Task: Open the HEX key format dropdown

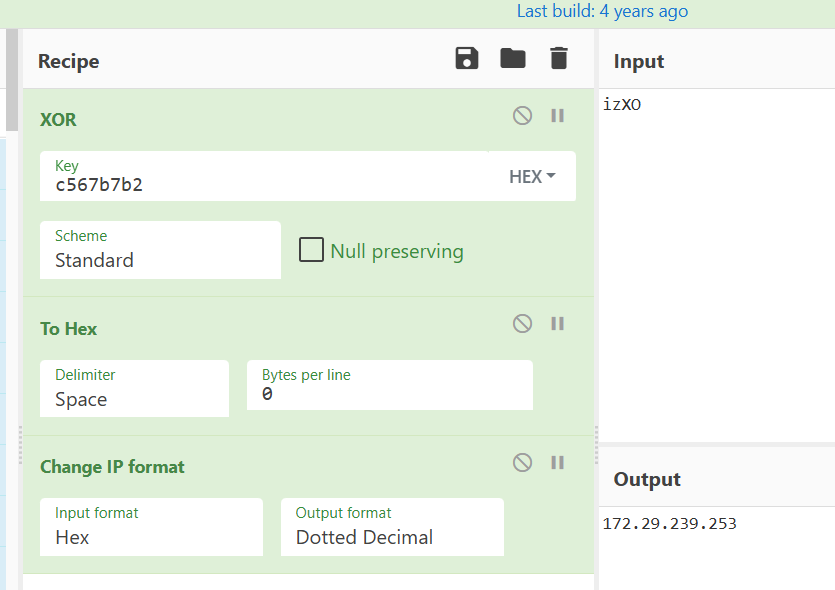Action: click(532, 176)
